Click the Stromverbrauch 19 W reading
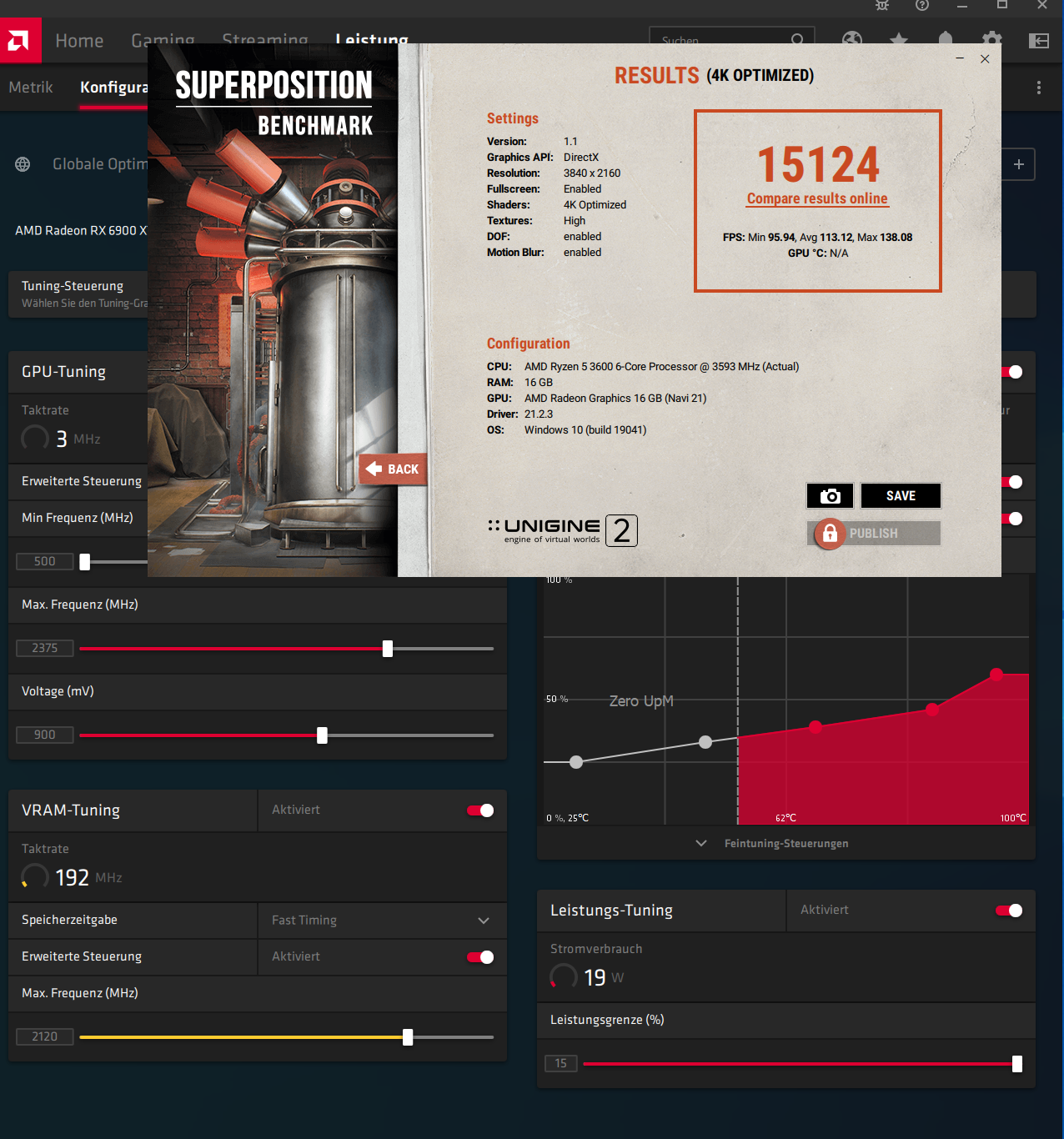Viewport: 1064px width, 1139px height. pos(588,977)
